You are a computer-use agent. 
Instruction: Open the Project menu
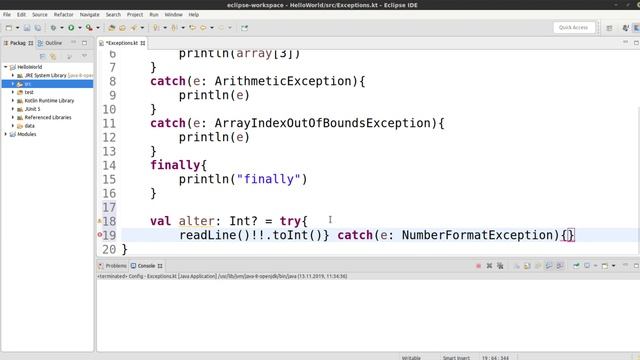[x=135, y=14]
